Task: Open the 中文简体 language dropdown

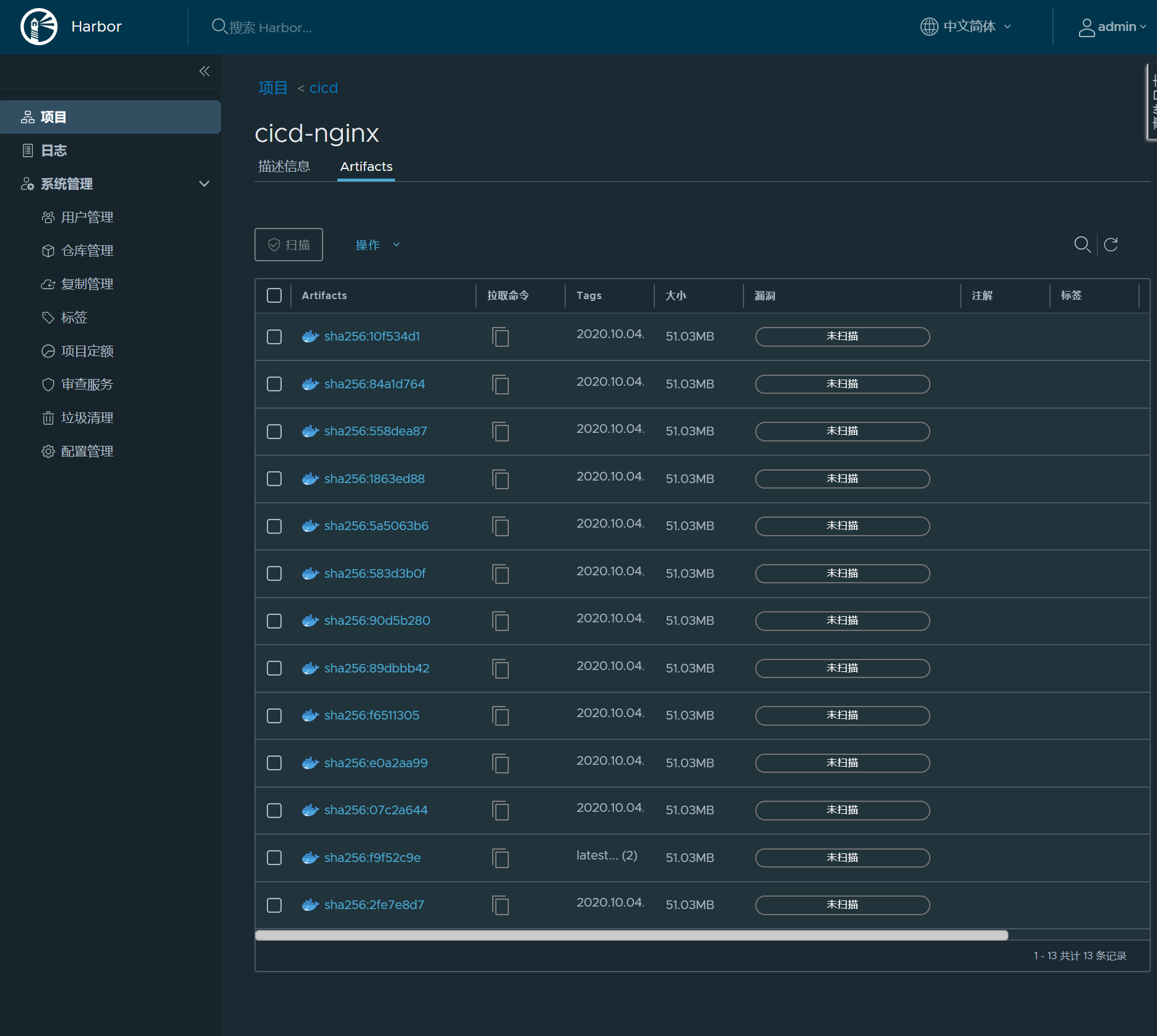Action: point(966,27)
